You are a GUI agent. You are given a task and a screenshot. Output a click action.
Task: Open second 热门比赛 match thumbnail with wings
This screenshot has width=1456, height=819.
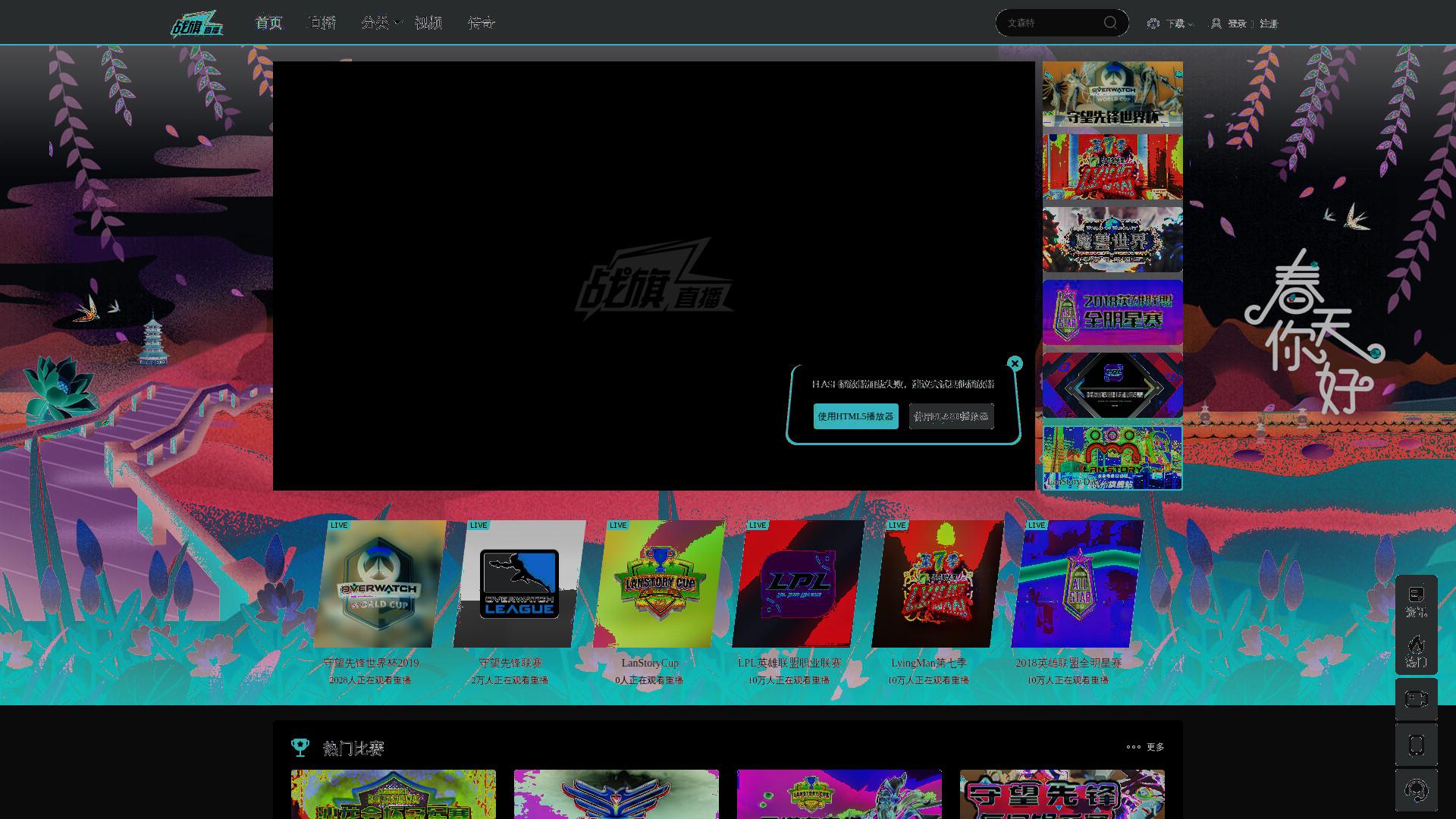(617, 794)
